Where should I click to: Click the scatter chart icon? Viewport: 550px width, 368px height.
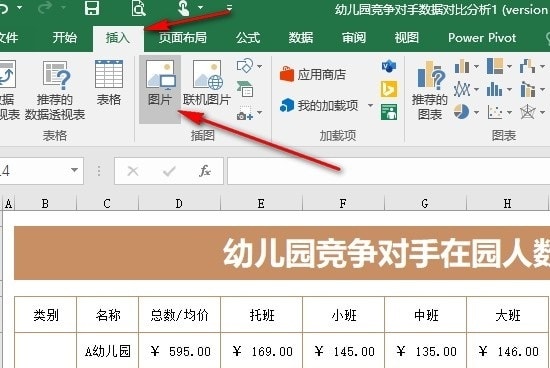click(x=495, y=112)
